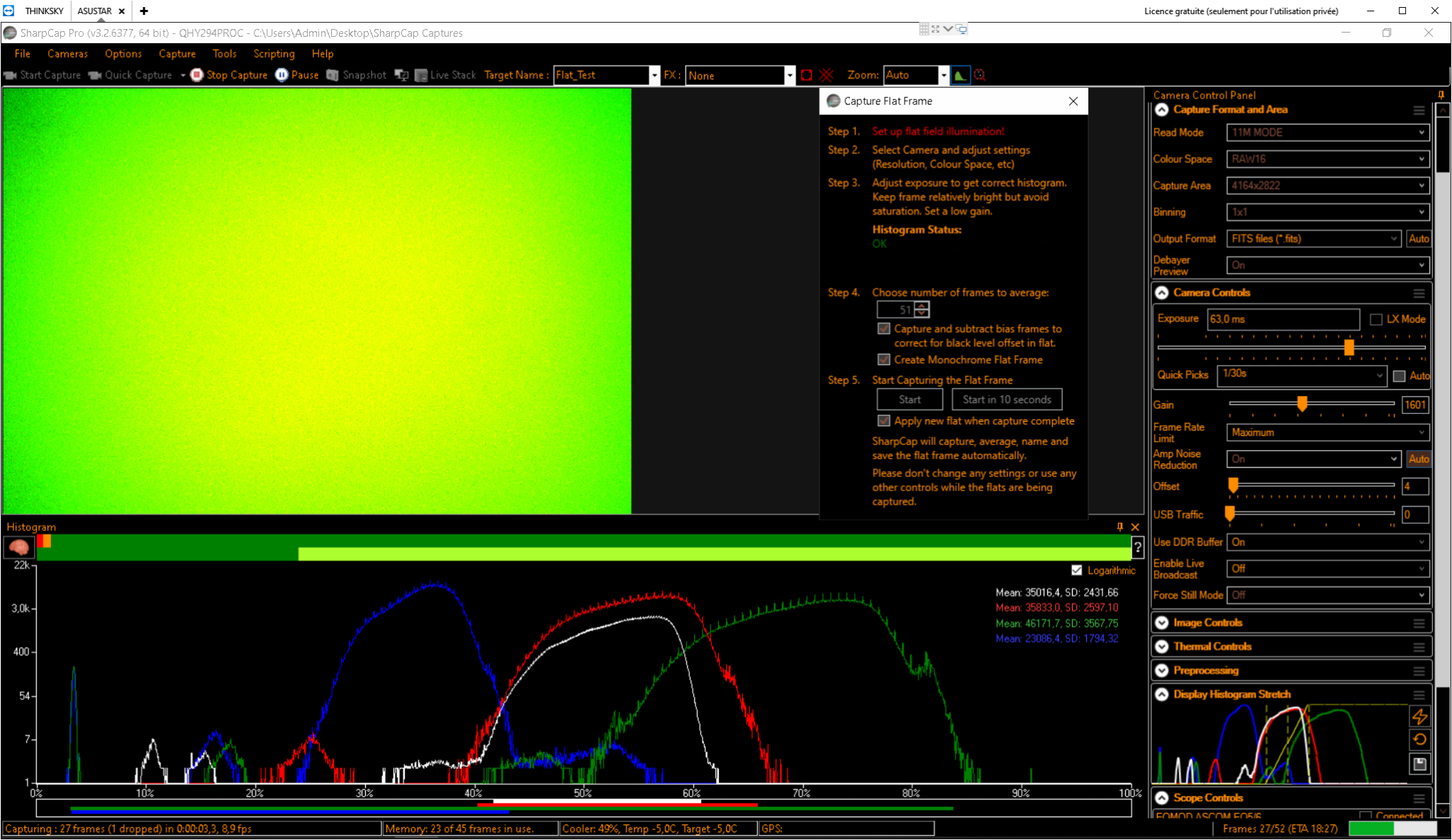This screenshot has height=840, width=1452.
Task: Reset the display histogram stretch
Action: tap(1419, 739)
